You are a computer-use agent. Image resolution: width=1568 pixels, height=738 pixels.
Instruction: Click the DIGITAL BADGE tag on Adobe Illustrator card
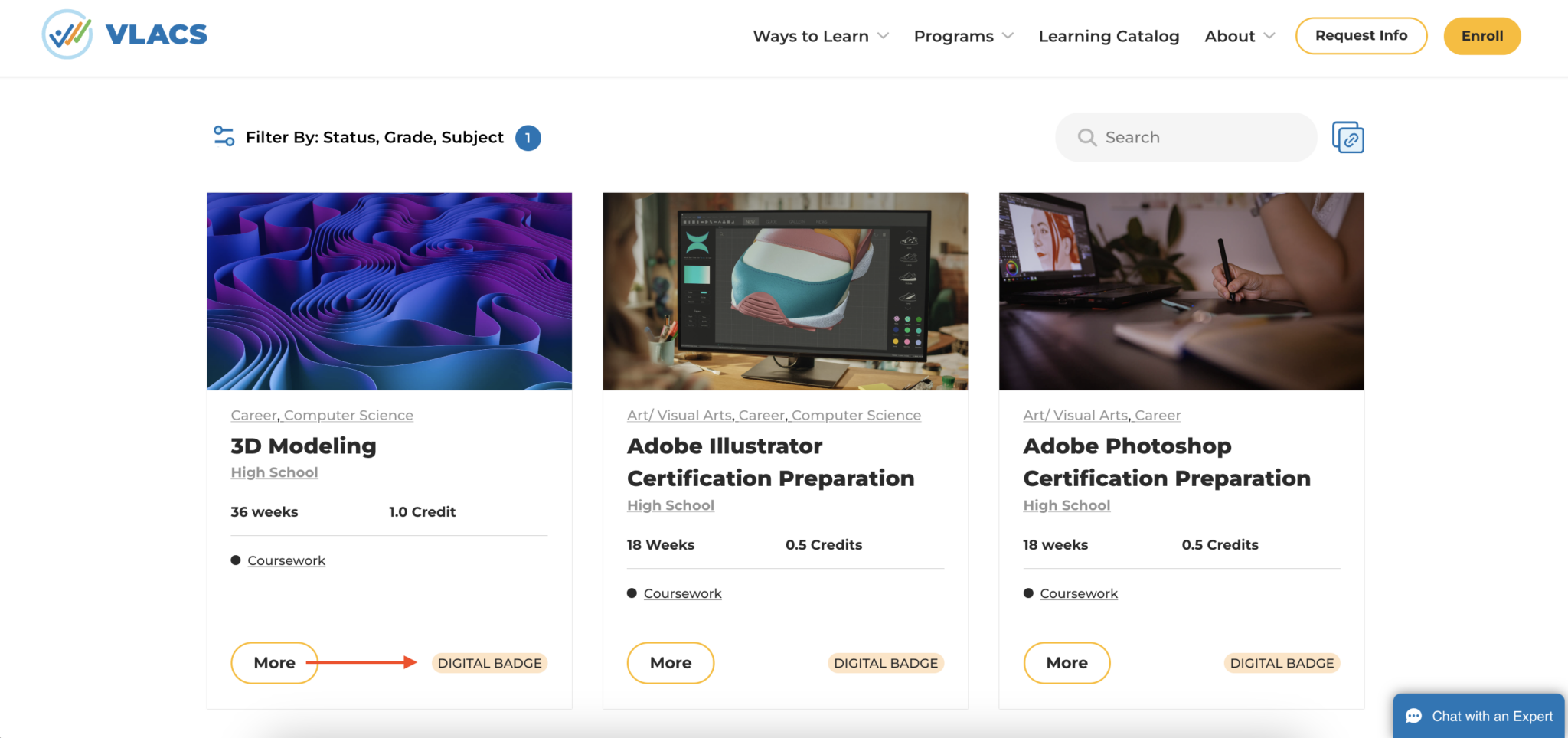point(885,663)
